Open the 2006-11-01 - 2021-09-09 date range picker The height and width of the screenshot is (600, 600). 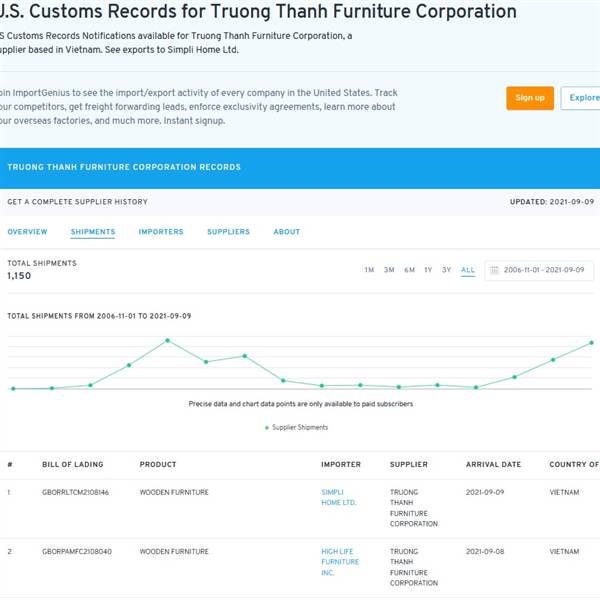(x=539, y=270)
